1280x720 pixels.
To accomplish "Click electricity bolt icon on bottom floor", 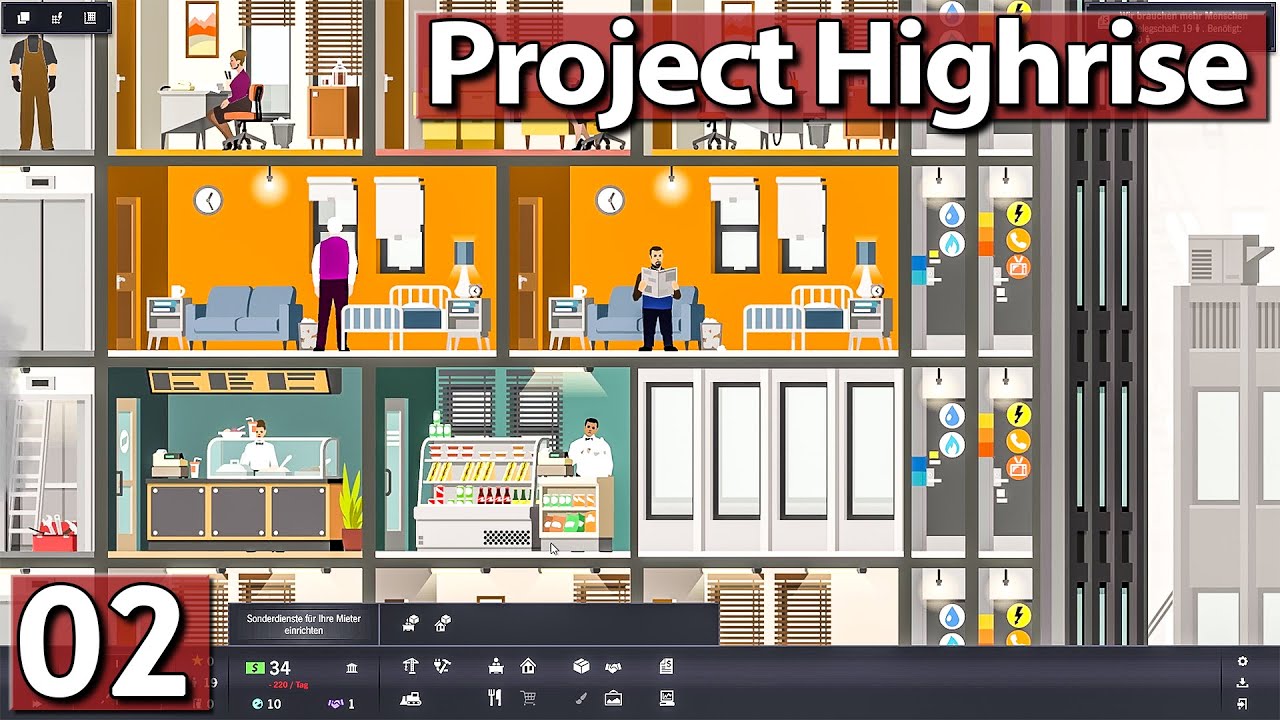I will point(1018,615).
